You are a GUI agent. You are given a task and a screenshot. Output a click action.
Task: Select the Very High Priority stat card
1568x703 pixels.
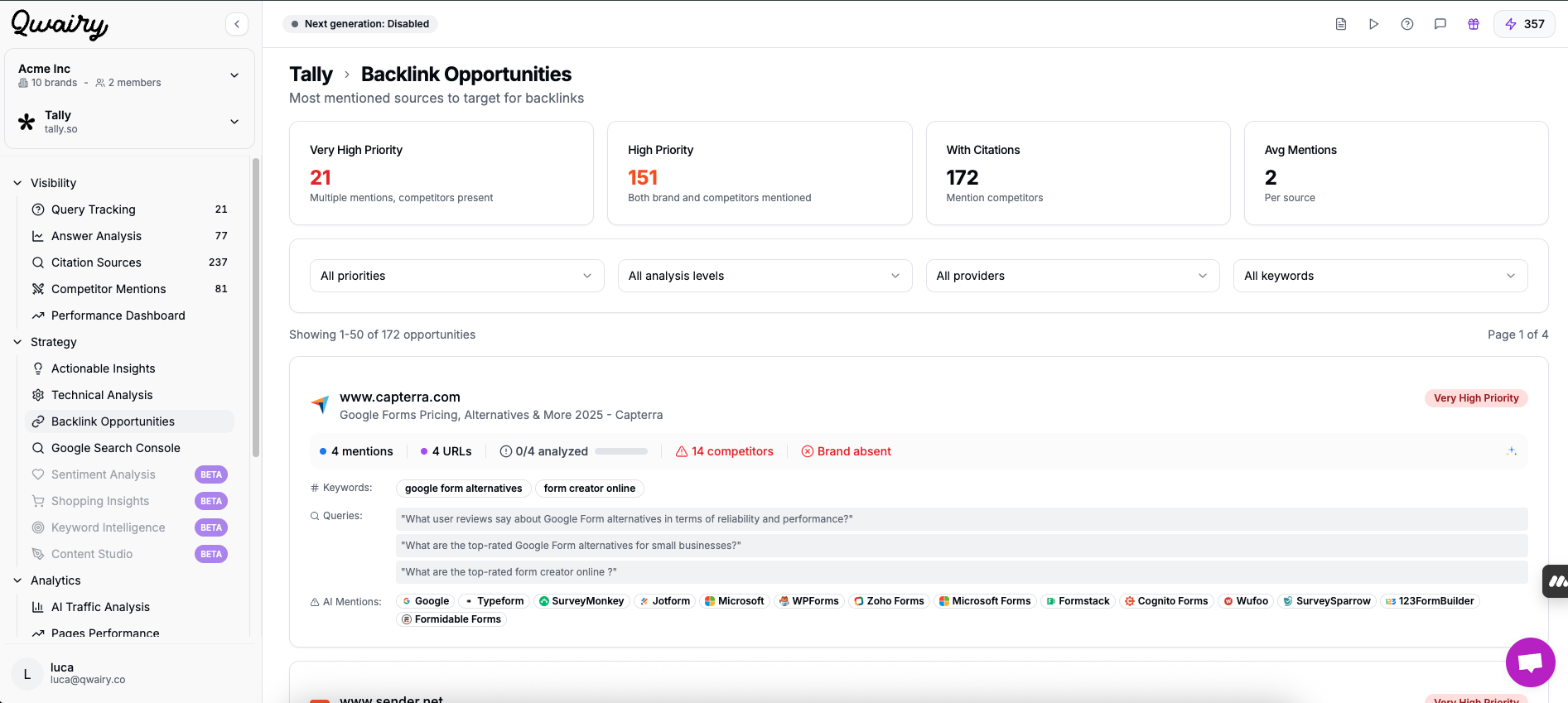441,173
